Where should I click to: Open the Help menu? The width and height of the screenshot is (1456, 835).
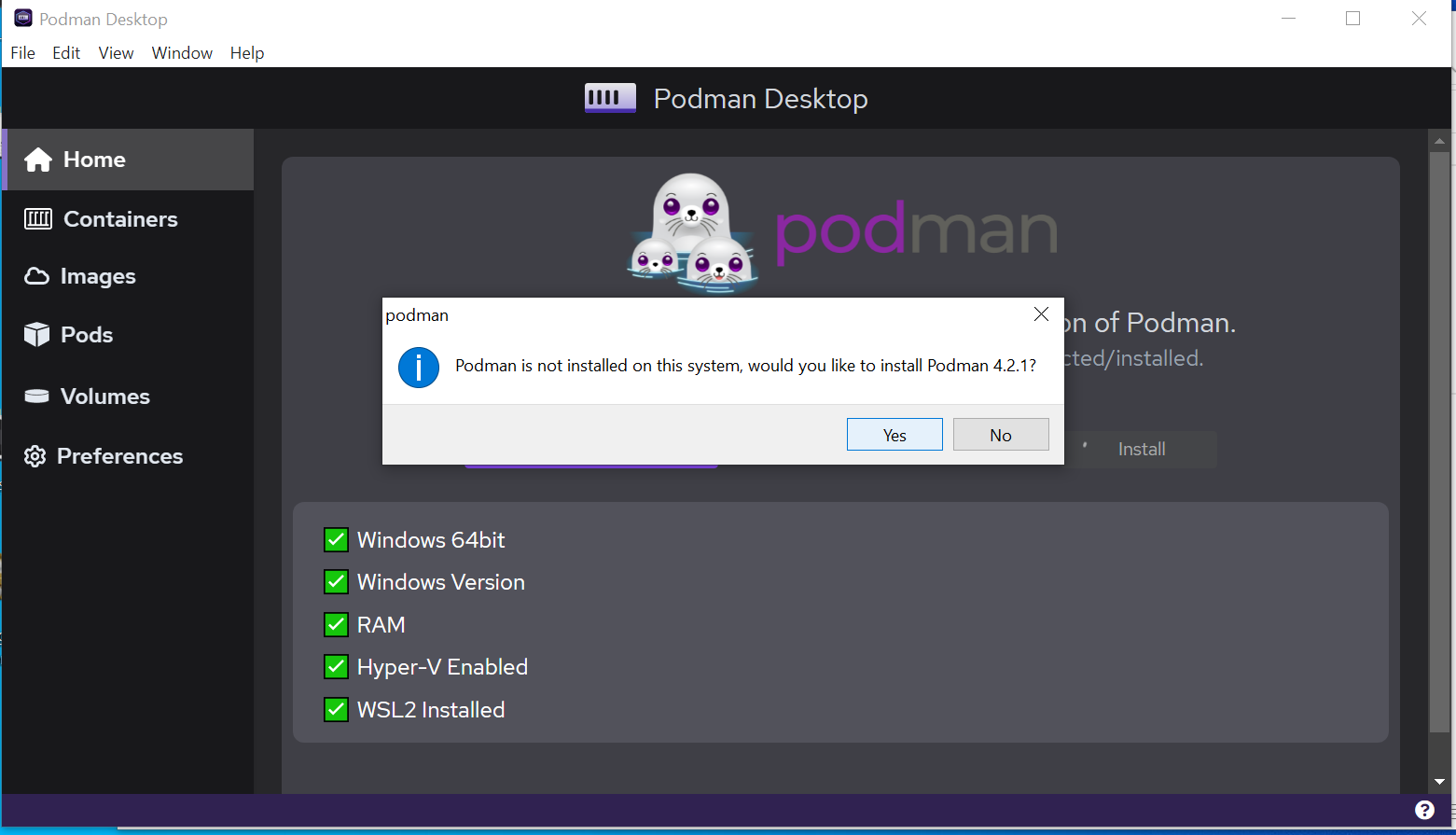(x=247, y=53)
